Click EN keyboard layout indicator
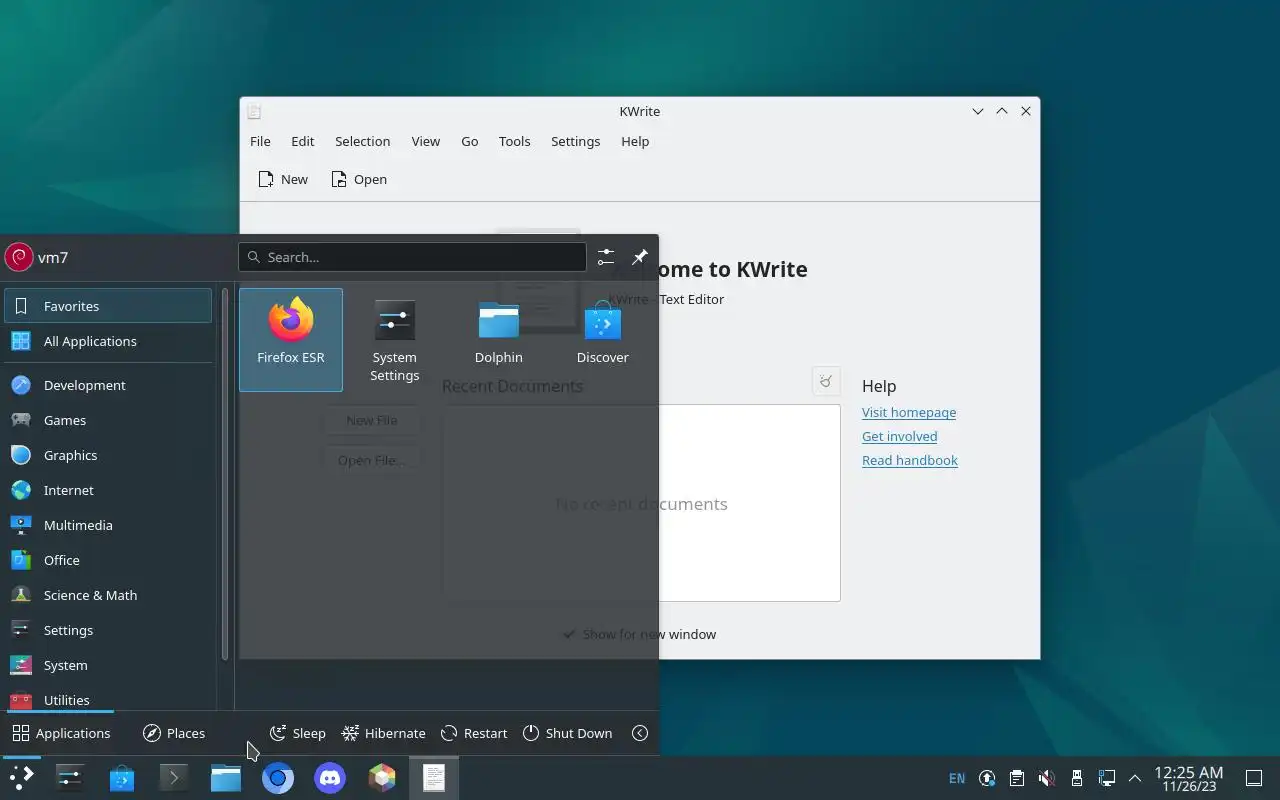1280x800 pixels. point(957,778)
